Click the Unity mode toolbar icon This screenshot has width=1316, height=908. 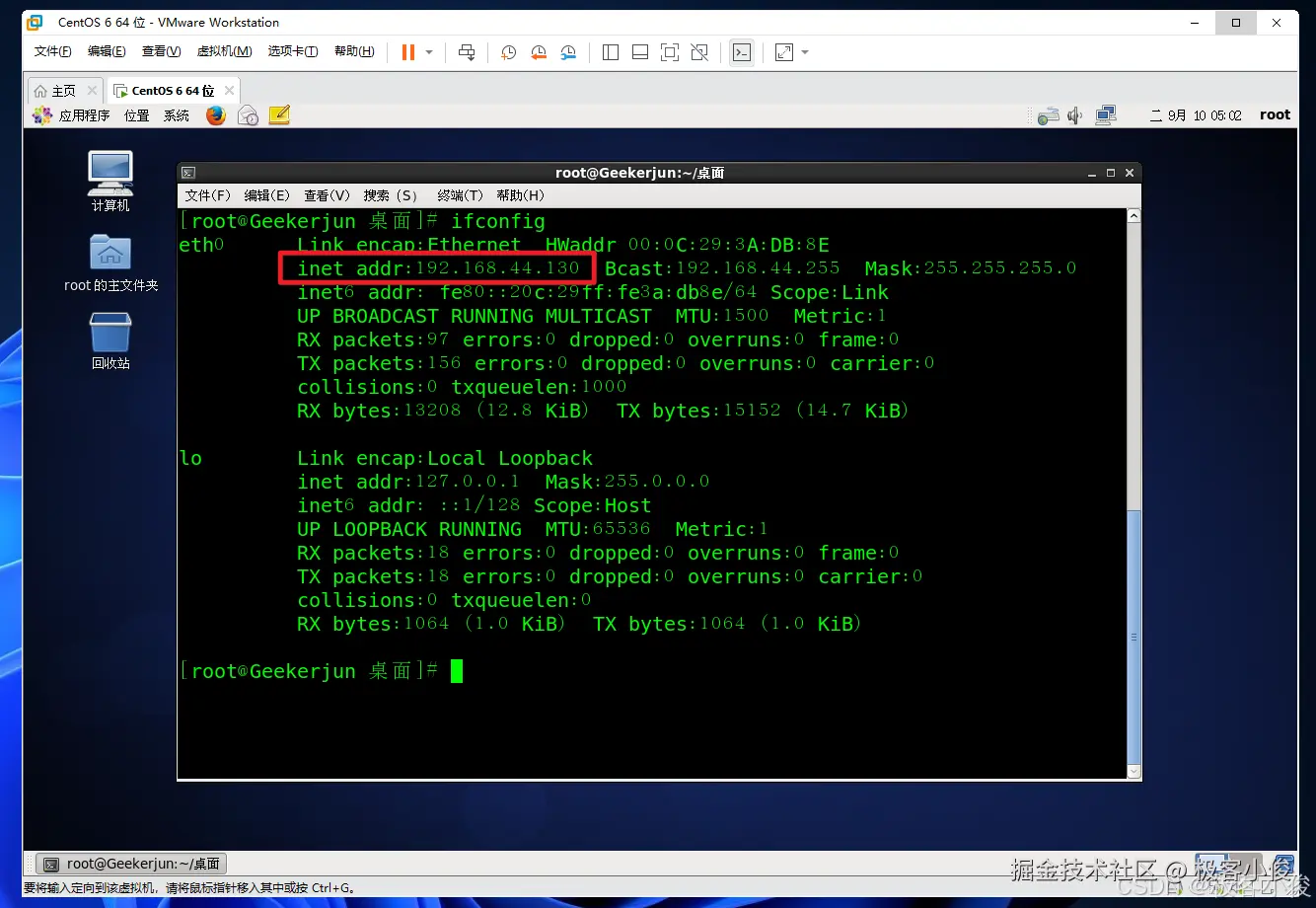[699, 52]
